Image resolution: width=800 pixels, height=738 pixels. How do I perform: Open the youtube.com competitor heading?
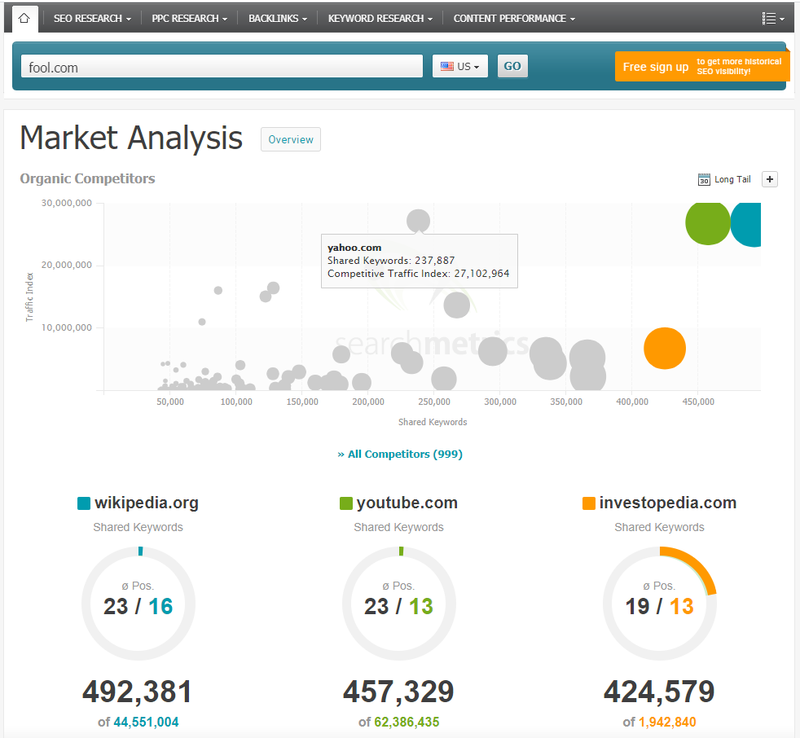[x=407, y=503]
